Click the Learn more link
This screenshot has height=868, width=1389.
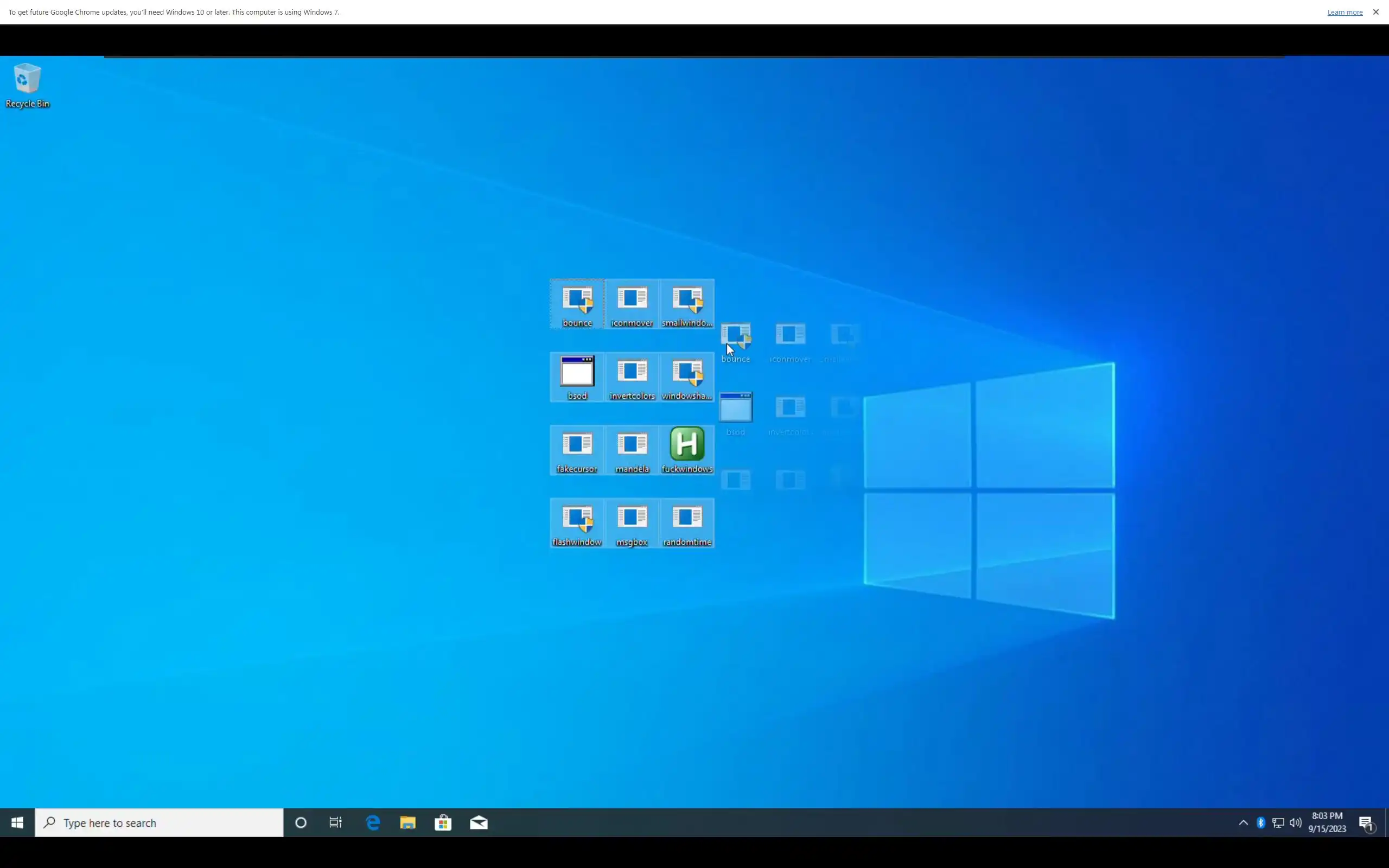pyautogui.click(x=1344, y=12)
